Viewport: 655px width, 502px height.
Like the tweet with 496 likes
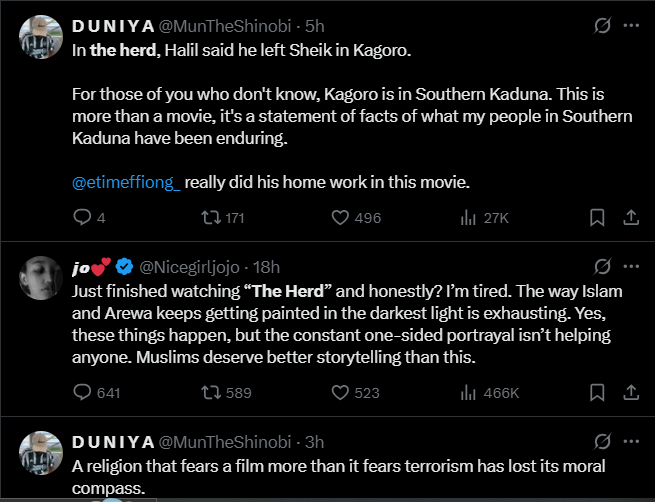[340, 217]
